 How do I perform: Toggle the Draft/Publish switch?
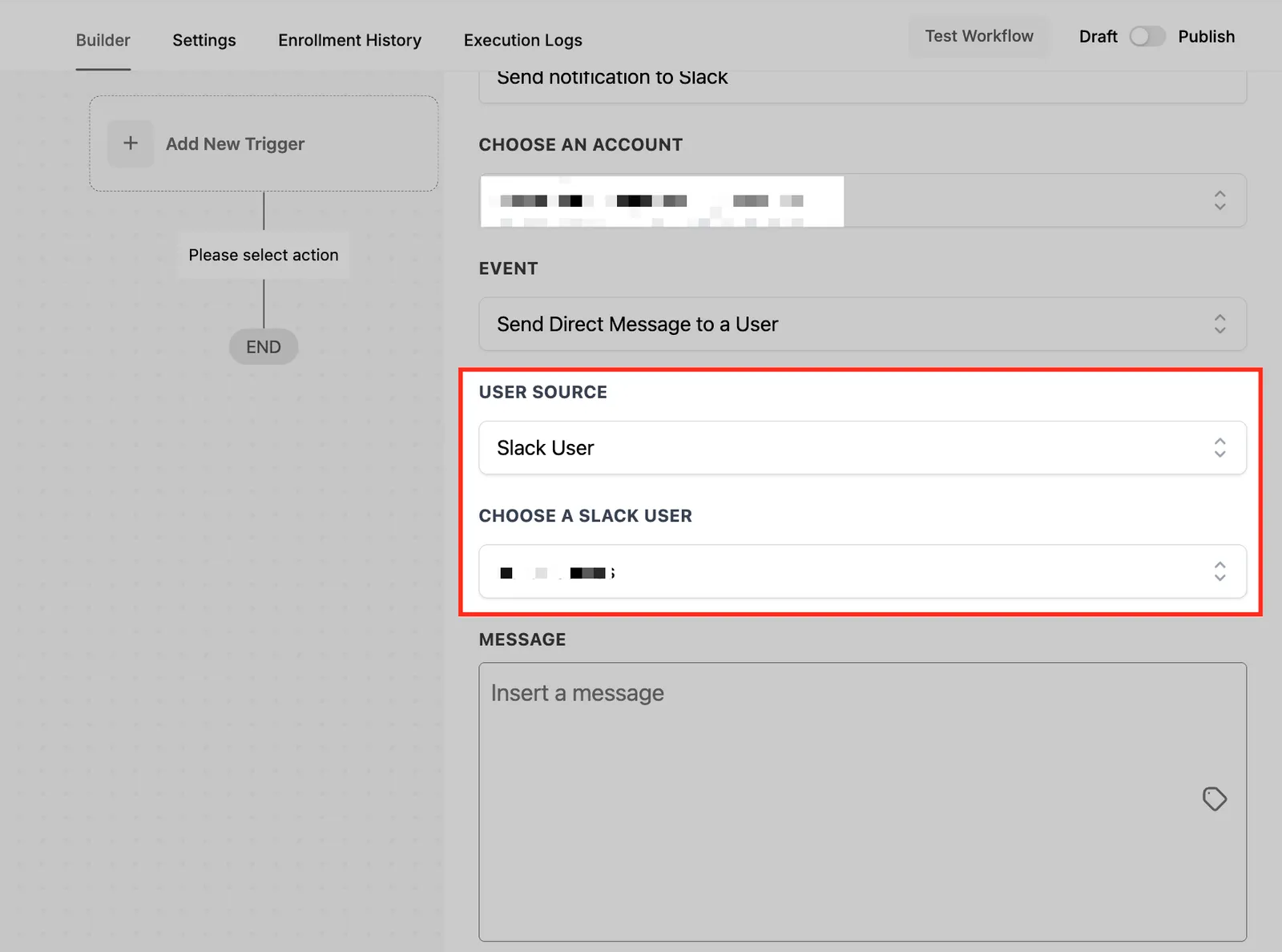[1147, 36]
